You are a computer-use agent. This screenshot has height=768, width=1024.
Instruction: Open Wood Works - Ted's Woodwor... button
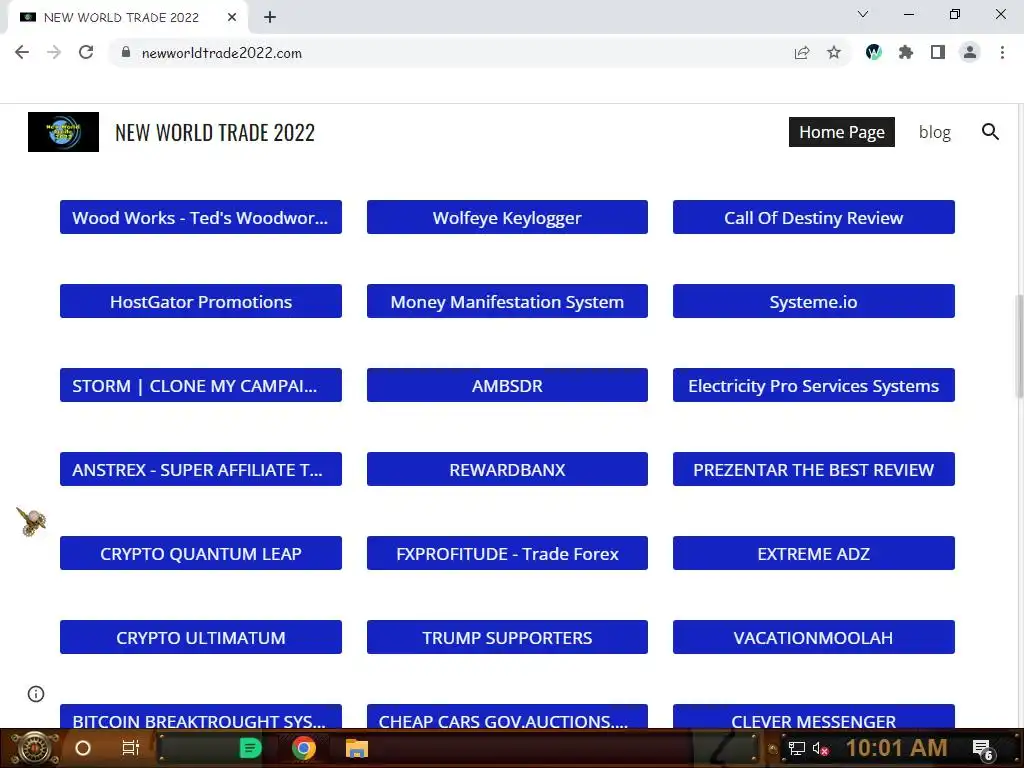point(200,217)
